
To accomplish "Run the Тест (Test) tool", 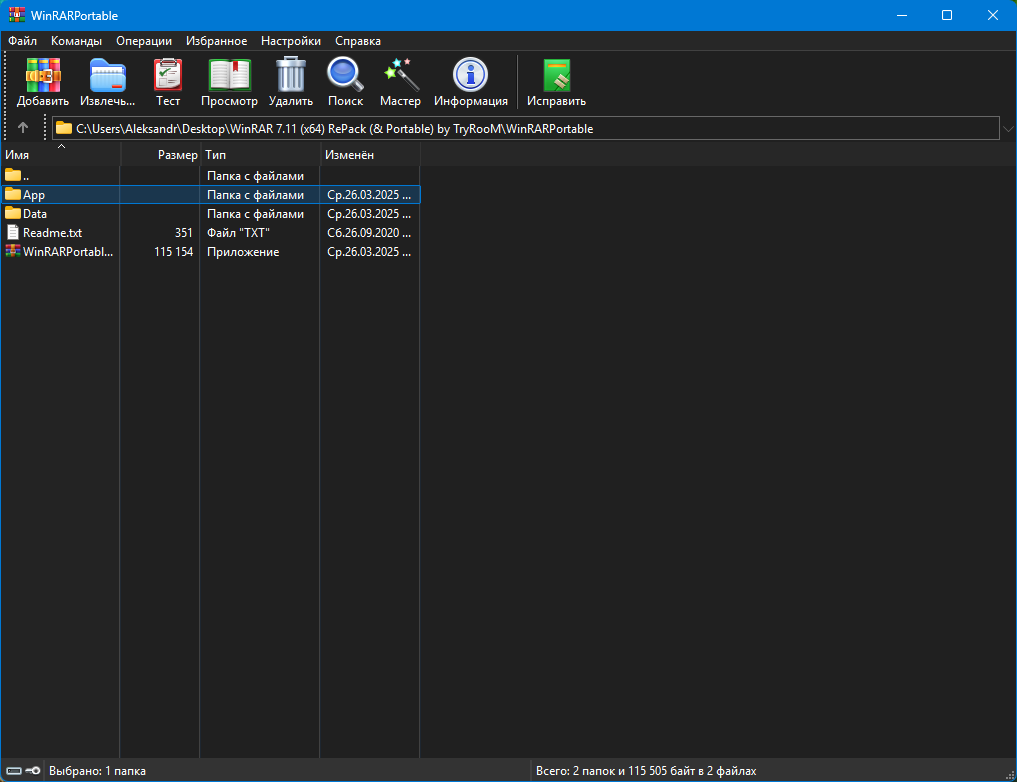I will tap(168, 82).
